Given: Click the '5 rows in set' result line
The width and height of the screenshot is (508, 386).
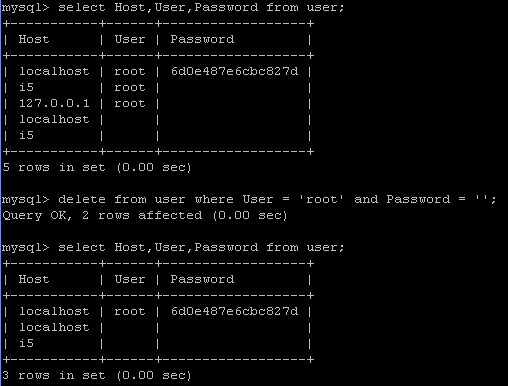Looking at the screenshot, I should 97,167.
